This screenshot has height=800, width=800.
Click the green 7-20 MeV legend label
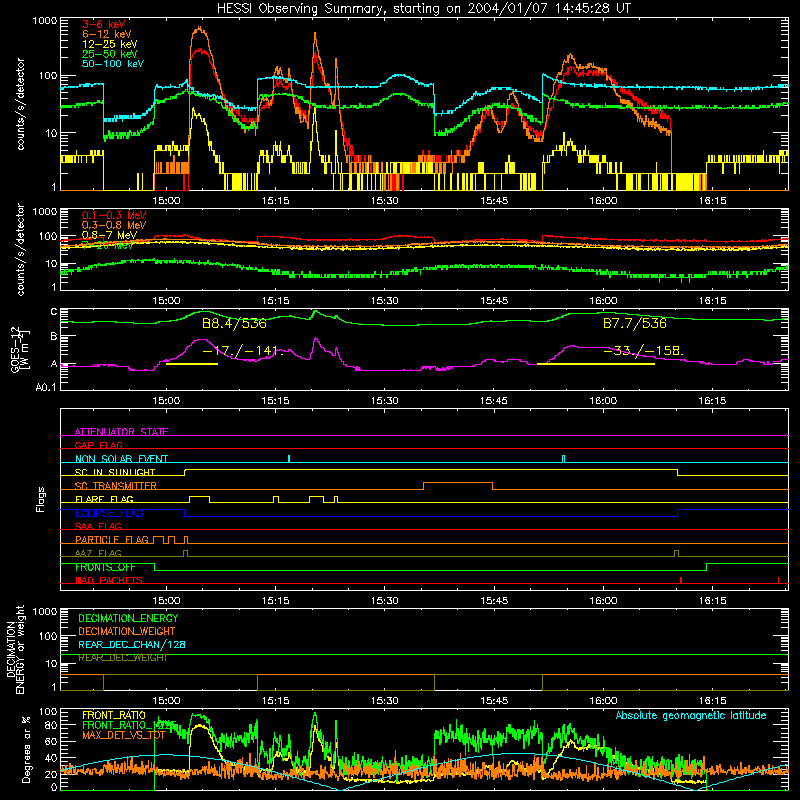coord(107,245)
